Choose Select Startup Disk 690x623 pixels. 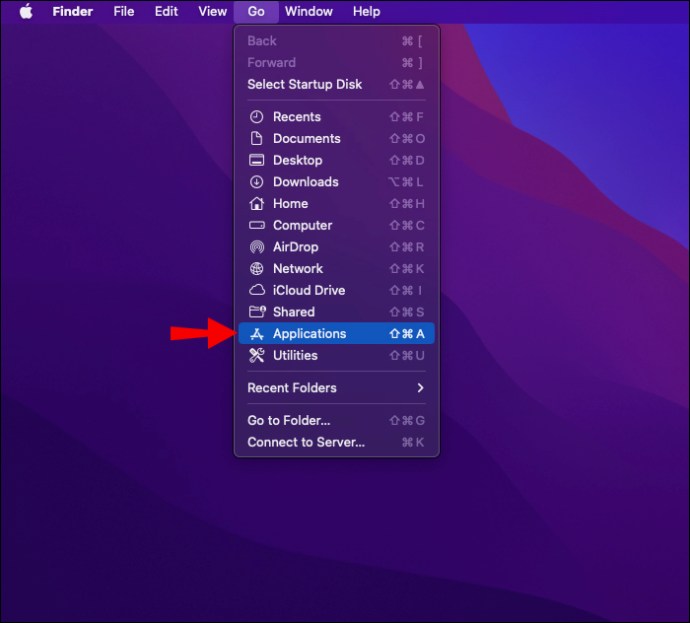click(x=337, y=84)
